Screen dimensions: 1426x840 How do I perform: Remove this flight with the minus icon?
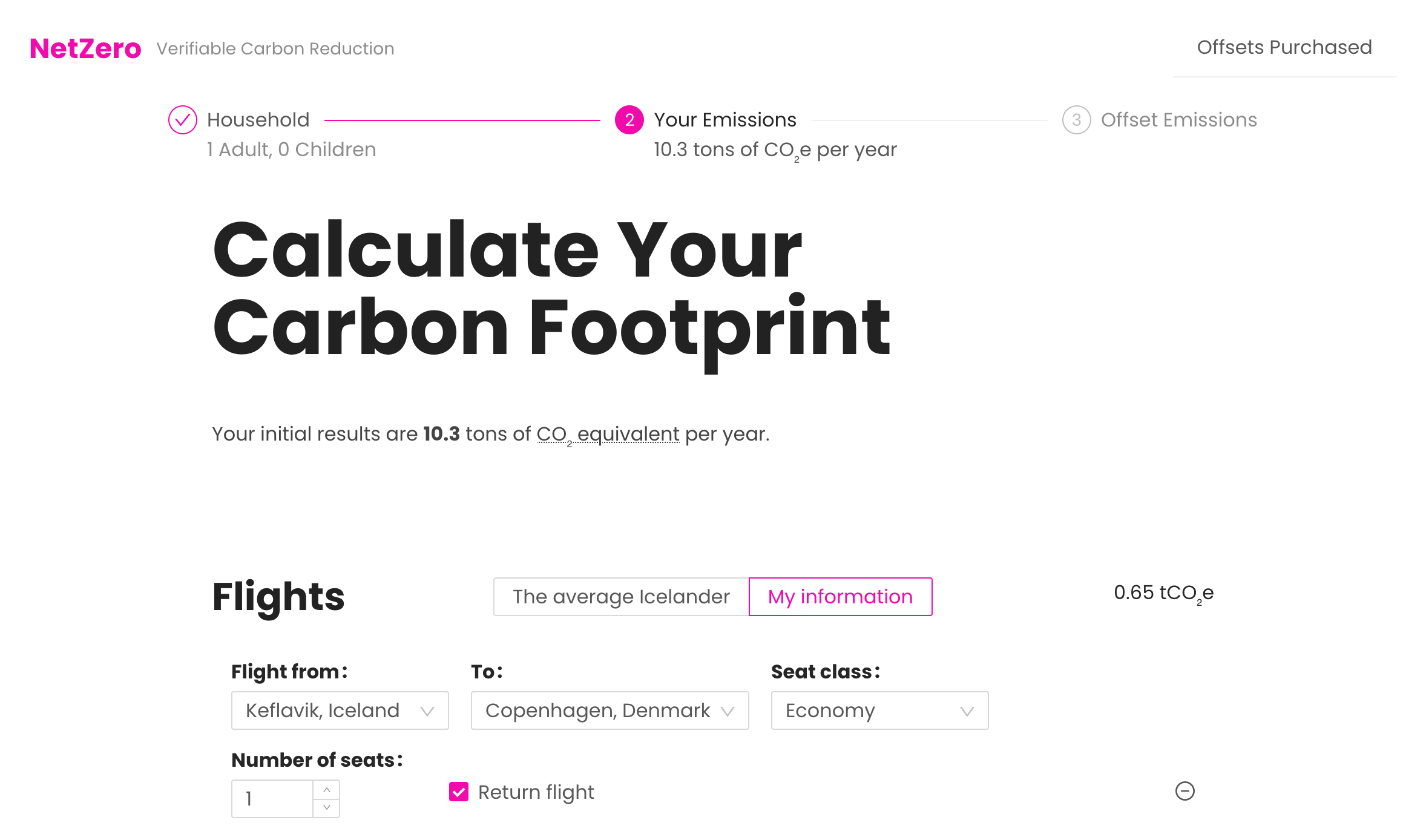(1184, 791)
